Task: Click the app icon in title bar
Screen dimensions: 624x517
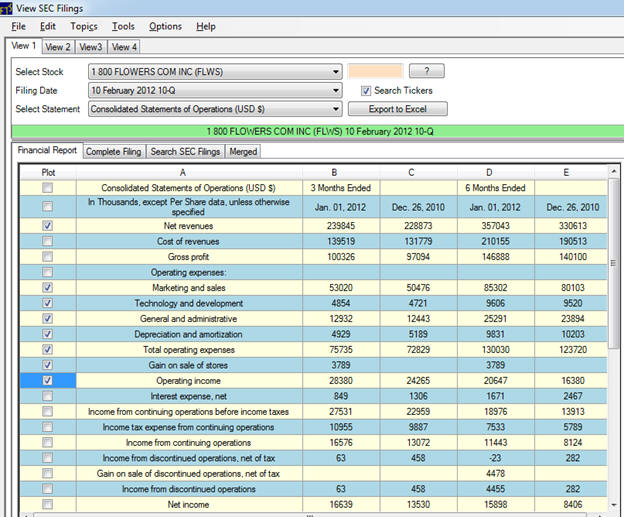Action: 8,7
